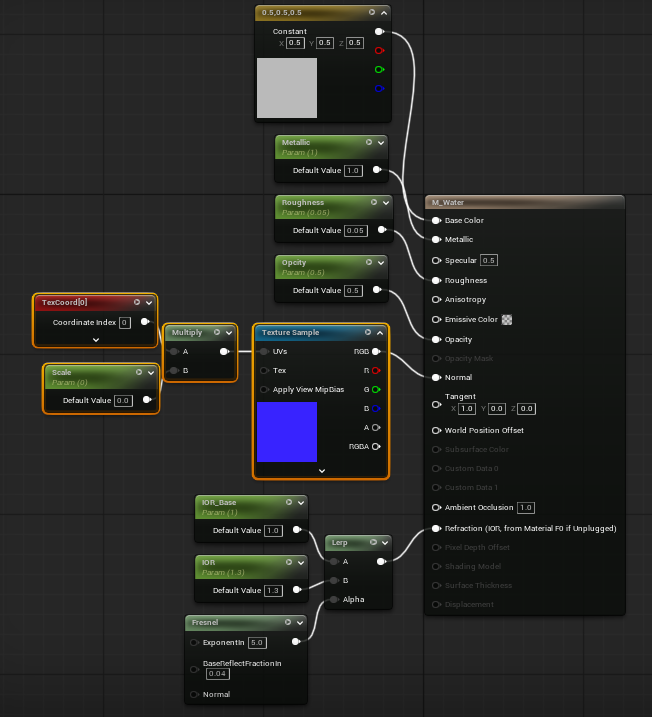Click the Fresnel node preview icon
Image resolution: width=652 pixels, height=717 pixels.
point(288,622)
